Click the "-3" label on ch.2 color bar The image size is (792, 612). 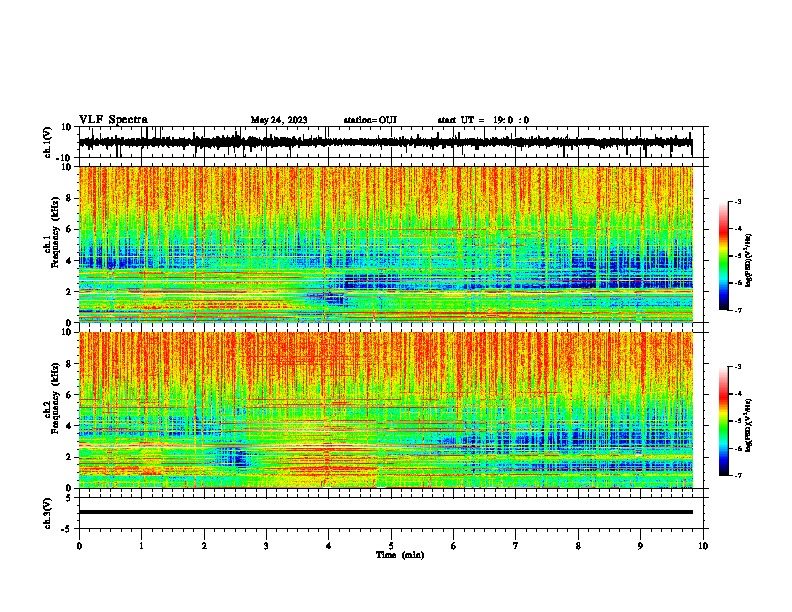[x=737, y=367]
